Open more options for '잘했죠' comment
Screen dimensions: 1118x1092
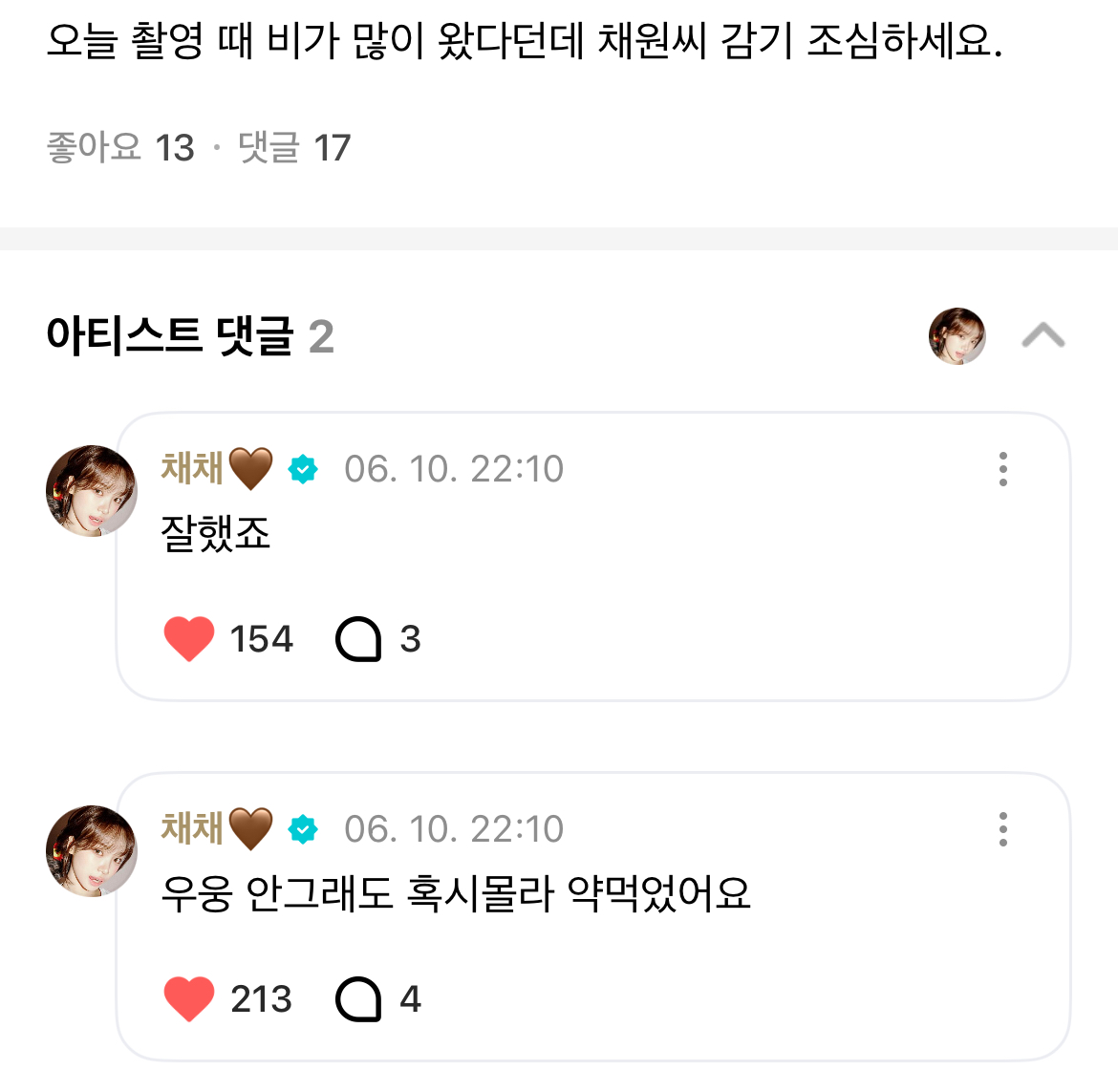1002,469
